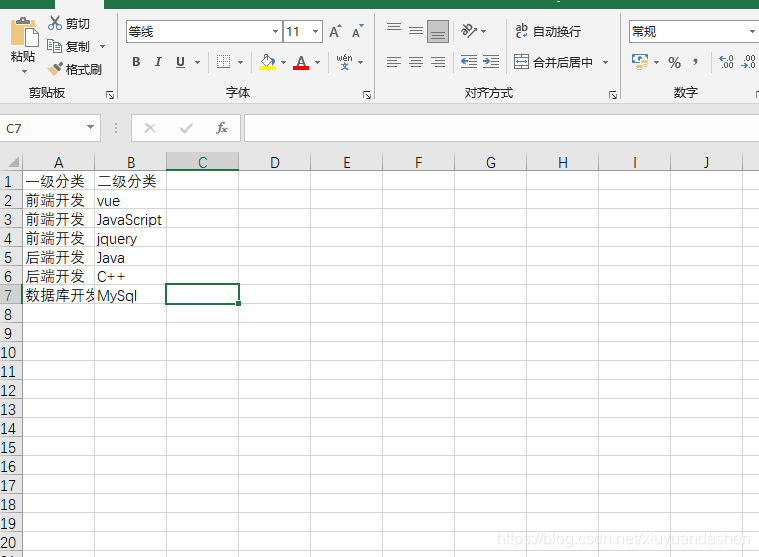Toggle Underline formatting
Image resolution: width=759 pixels, height=557 pixels.
pos(181,62)
